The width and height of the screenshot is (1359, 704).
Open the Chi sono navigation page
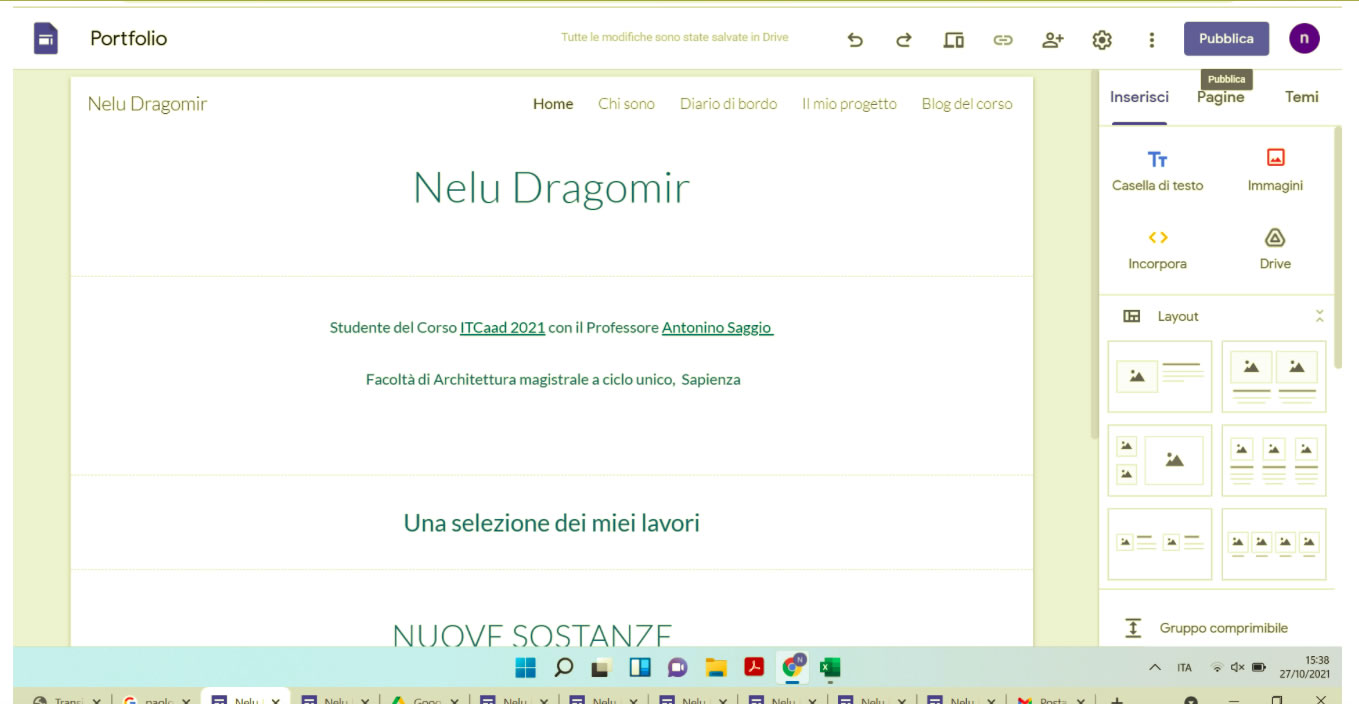626,104
